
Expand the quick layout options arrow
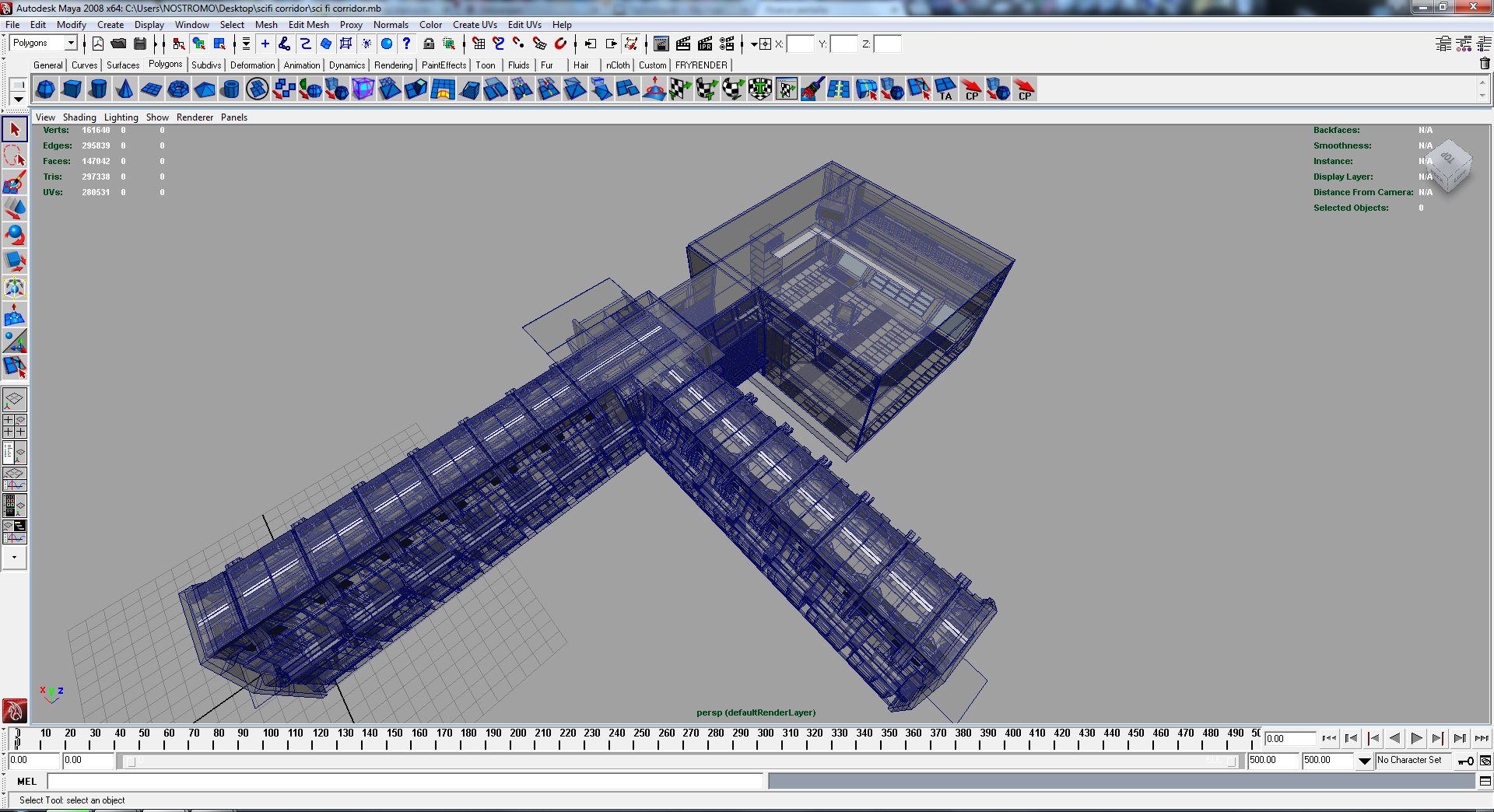14,558
